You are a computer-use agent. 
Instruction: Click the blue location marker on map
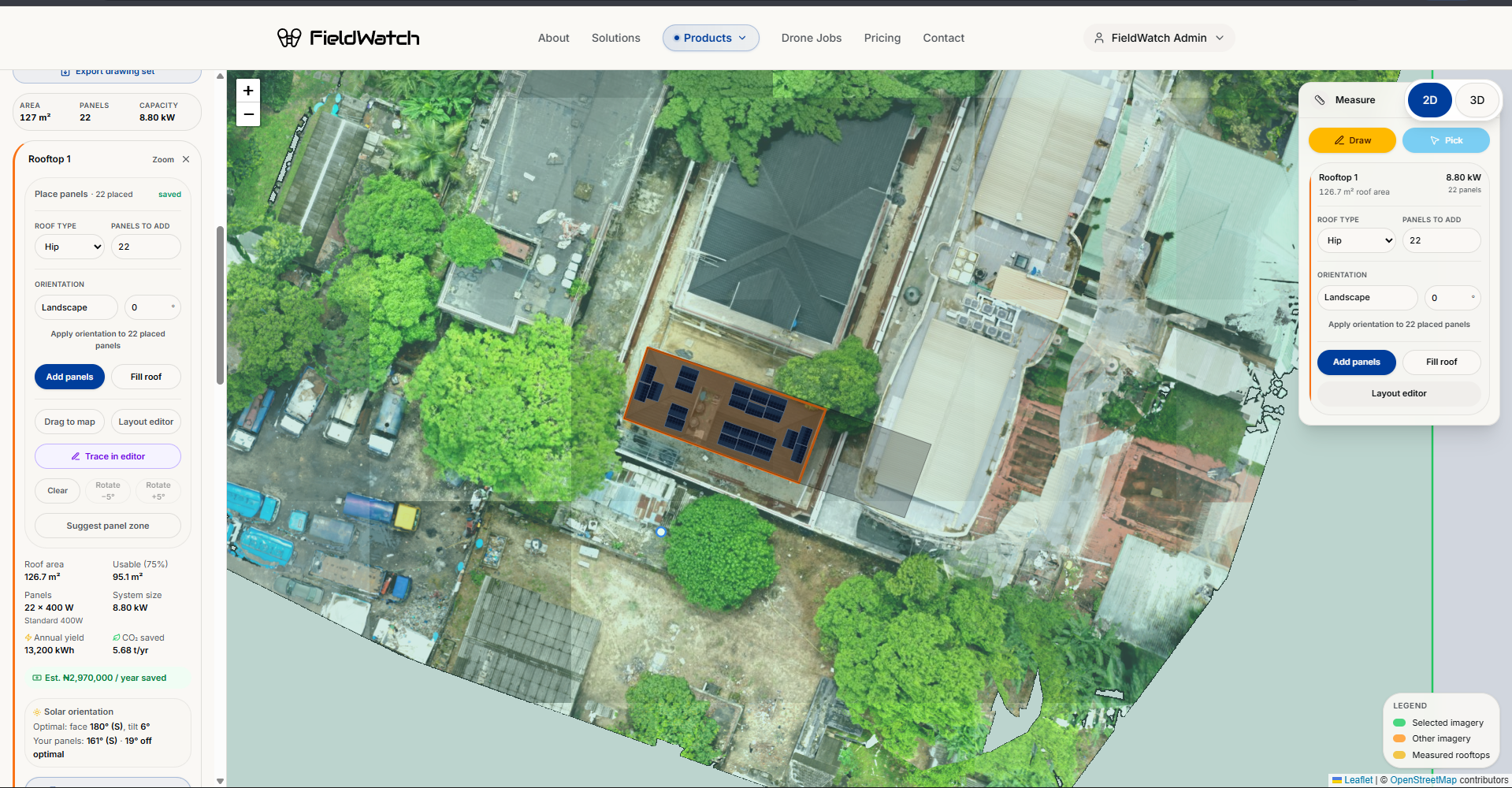(661, 532)
